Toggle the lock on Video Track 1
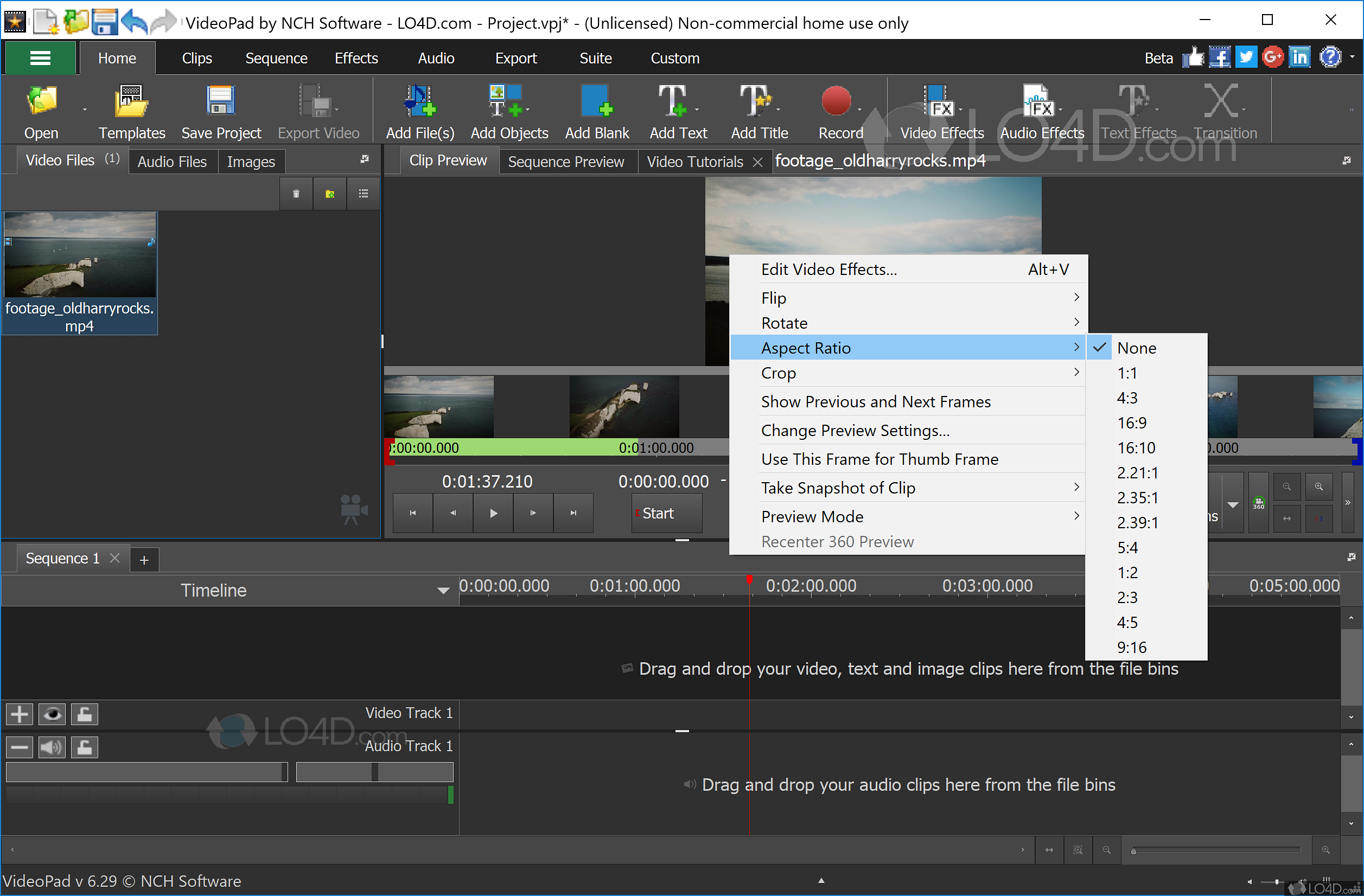The image size is (1364, 896). pyautogui.click(x=84, y=714)
